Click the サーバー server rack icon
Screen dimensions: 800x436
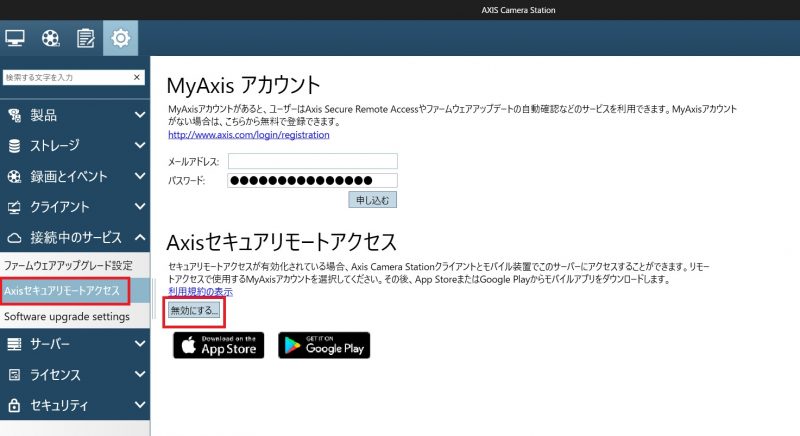pos(14,344)
